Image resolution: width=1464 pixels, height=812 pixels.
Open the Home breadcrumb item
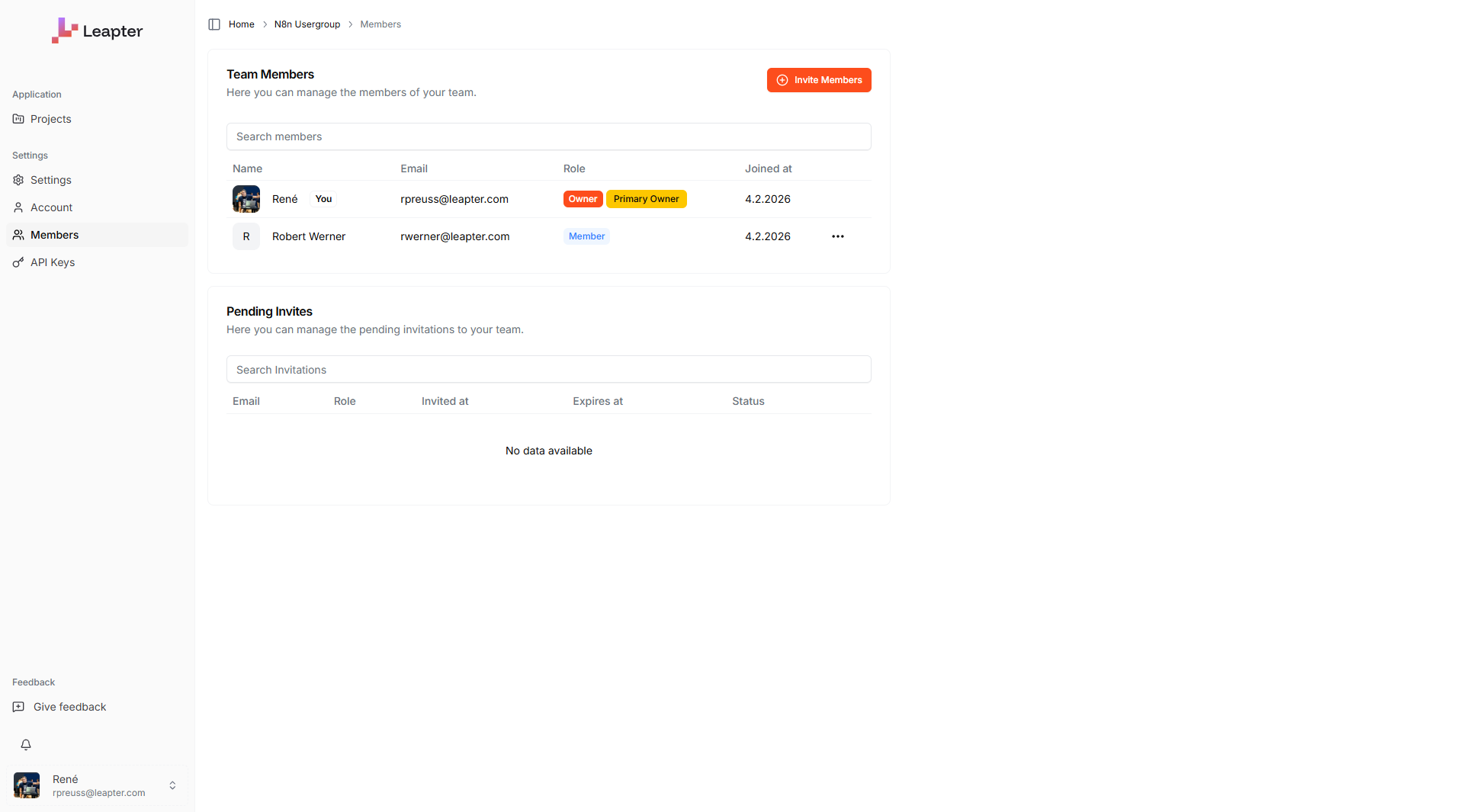(242, 24)
